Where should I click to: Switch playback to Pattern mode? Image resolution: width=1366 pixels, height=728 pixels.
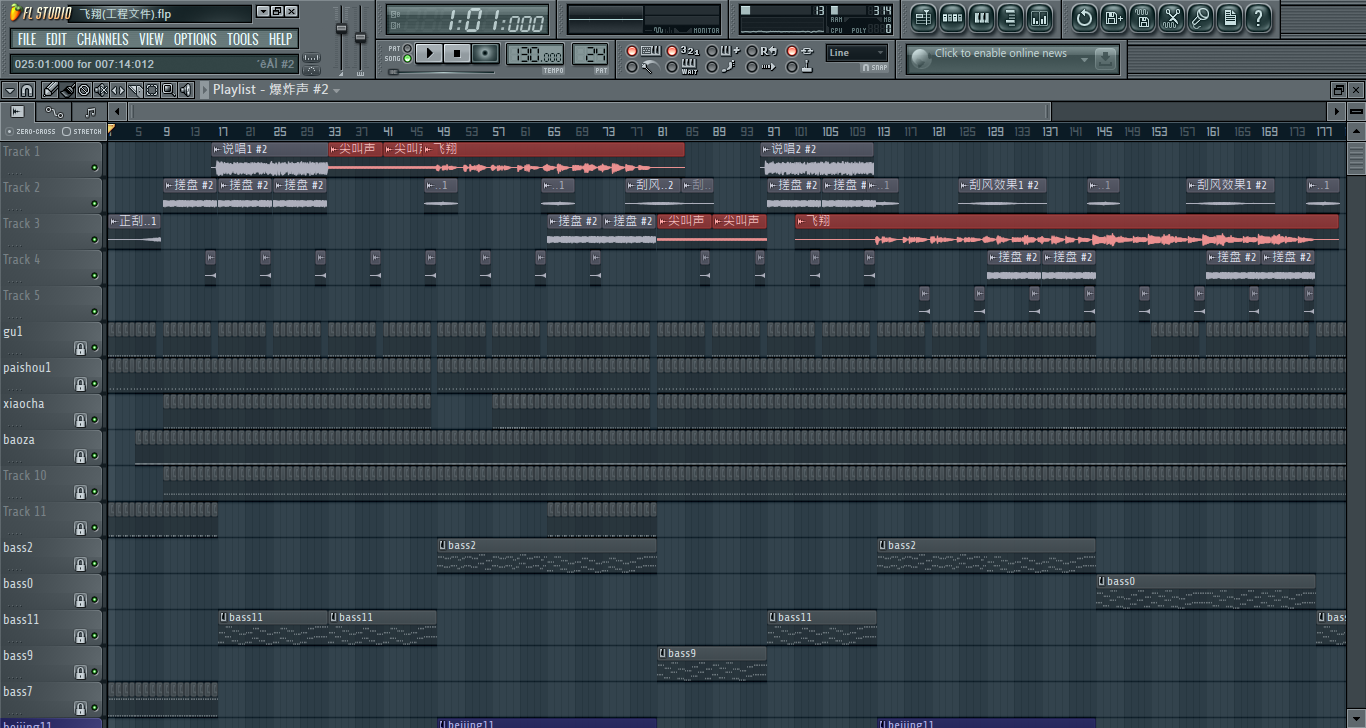click(x=407, y=48)
